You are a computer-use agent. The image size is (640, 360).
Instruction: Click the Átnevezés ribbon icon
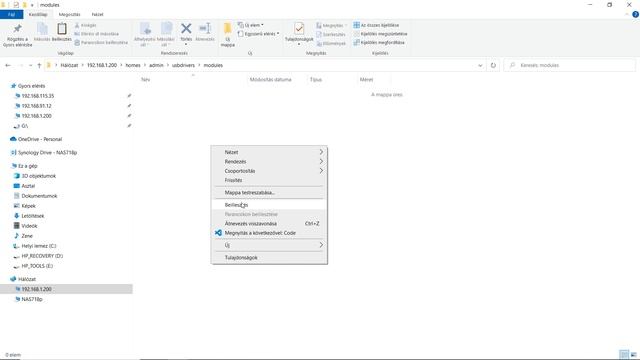tap(205, 29)
